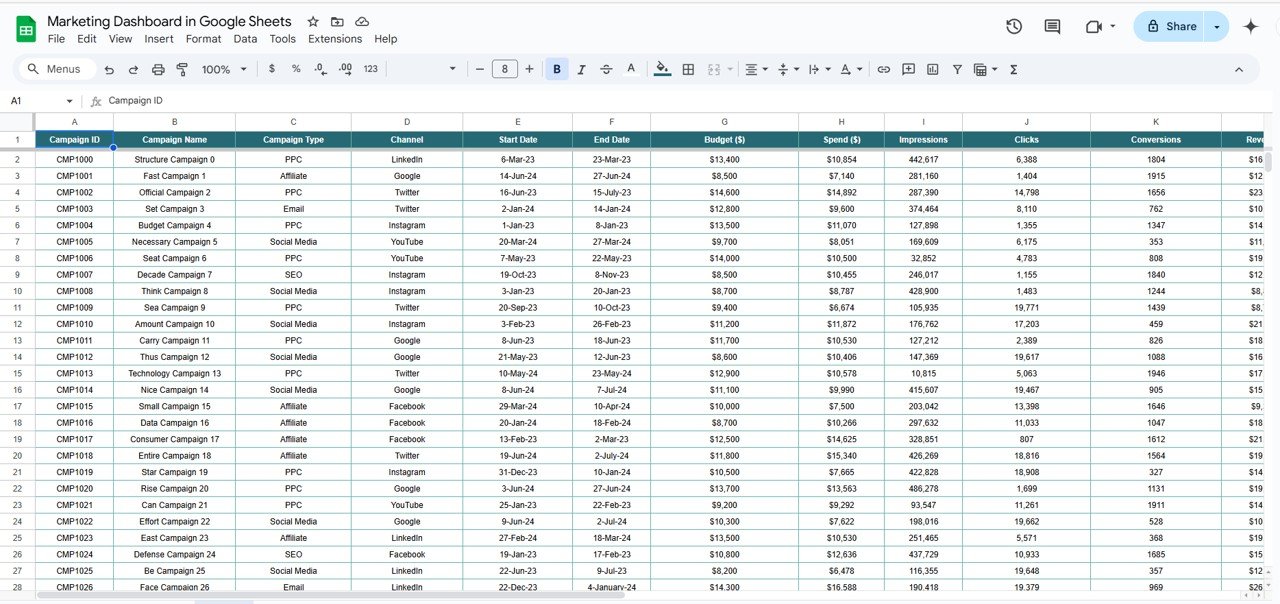This screenshot has height=604, width=1280.
Task: Open the Tools menu
Action: (283, 39)
